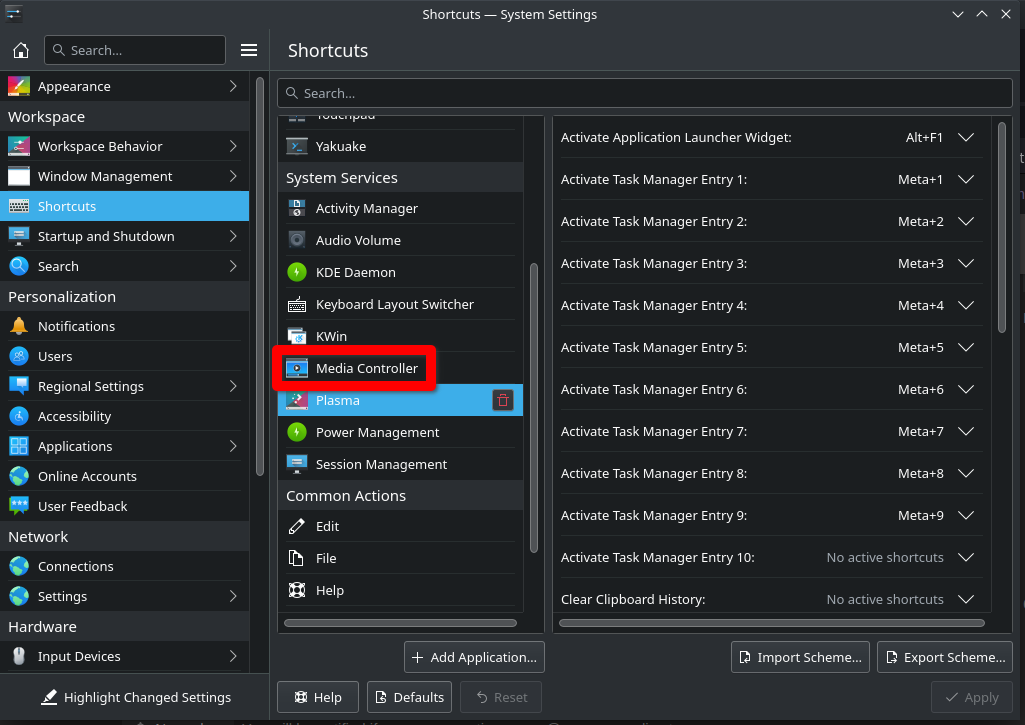This screenshot has height=725, width=1025.
Task: Click the Help lifebuoy icon in Common Actions
Action: 297,590
